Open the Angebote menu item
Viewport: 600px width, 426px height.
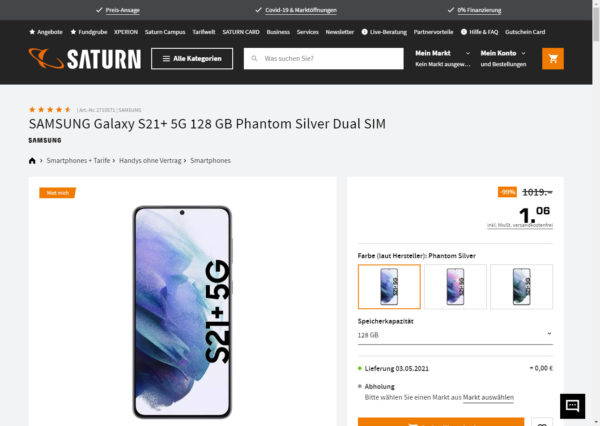coord(45,32)
